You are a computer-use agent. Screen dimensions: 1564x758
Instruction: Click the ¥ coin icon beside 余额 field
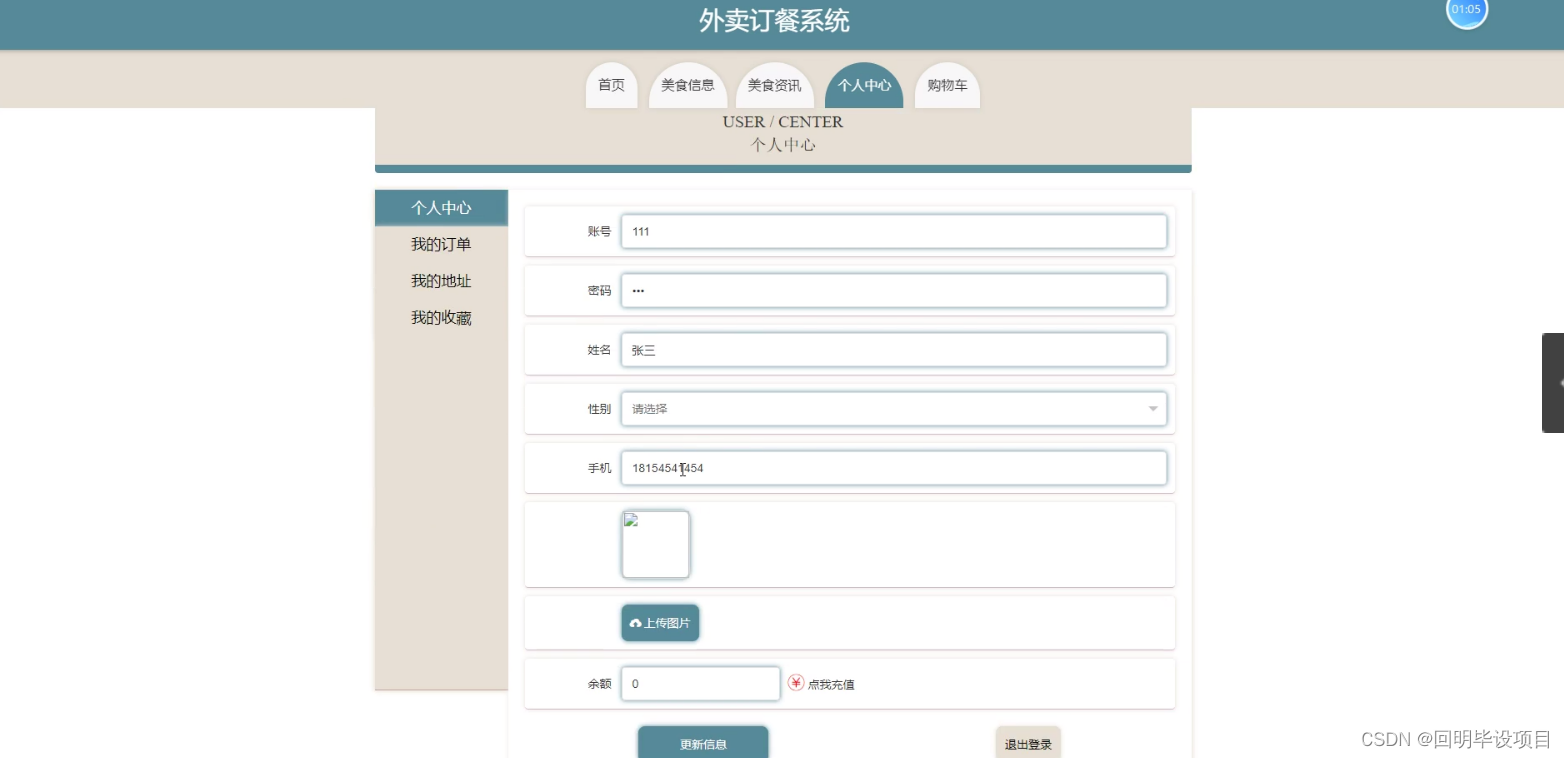(x=795, y=683)
